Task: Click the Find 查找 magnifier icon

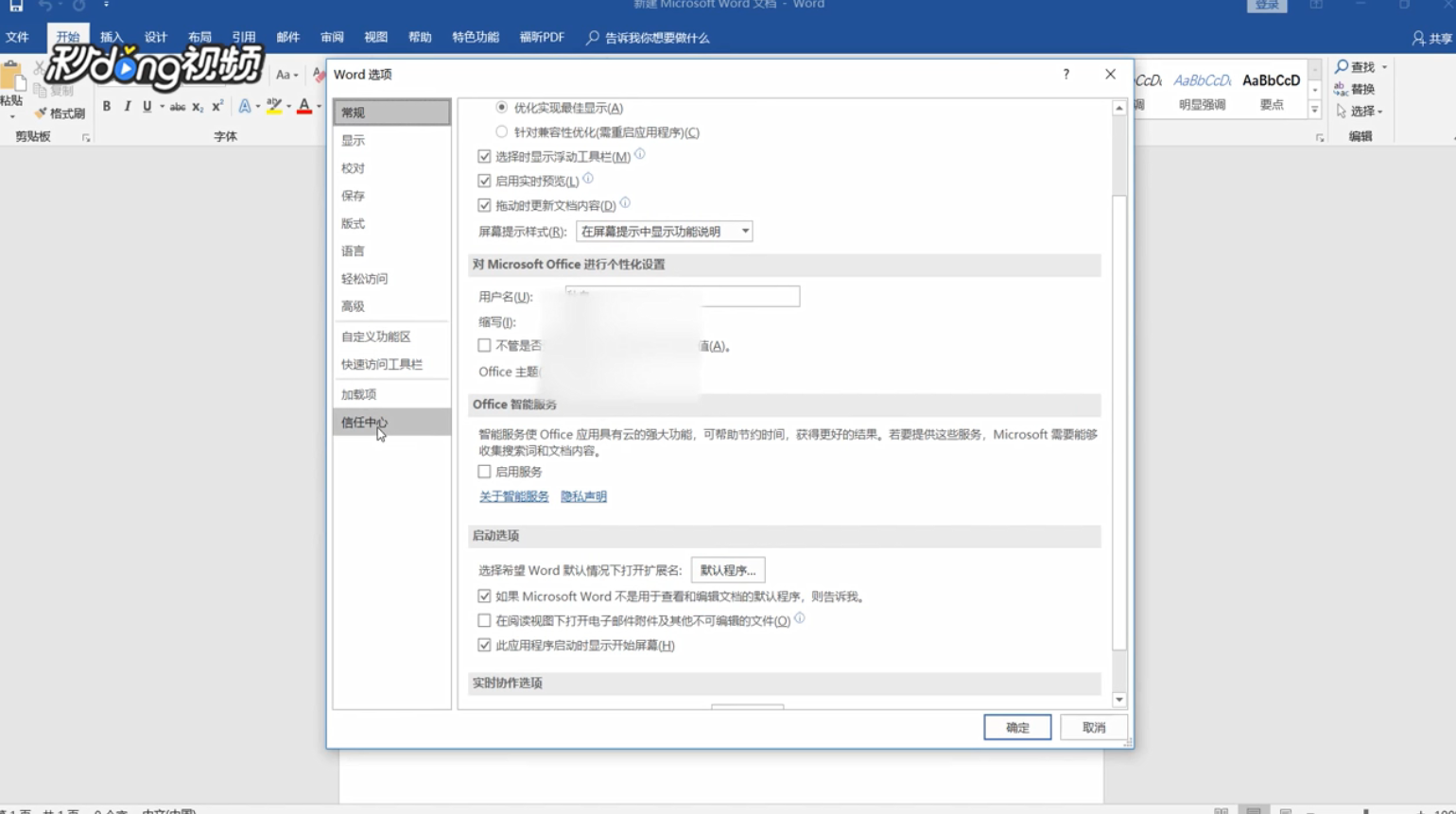Action: (1354, 67)
